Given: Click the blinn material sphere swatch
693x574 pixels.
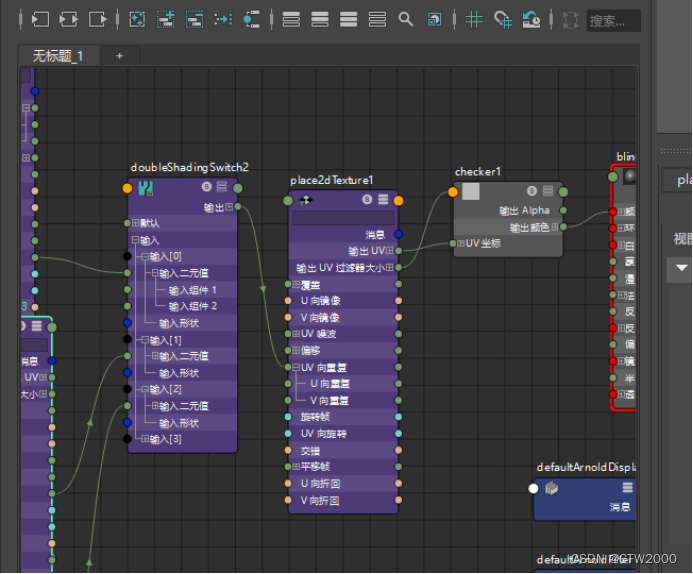Looking at the screenshot, I should point(630,176).
